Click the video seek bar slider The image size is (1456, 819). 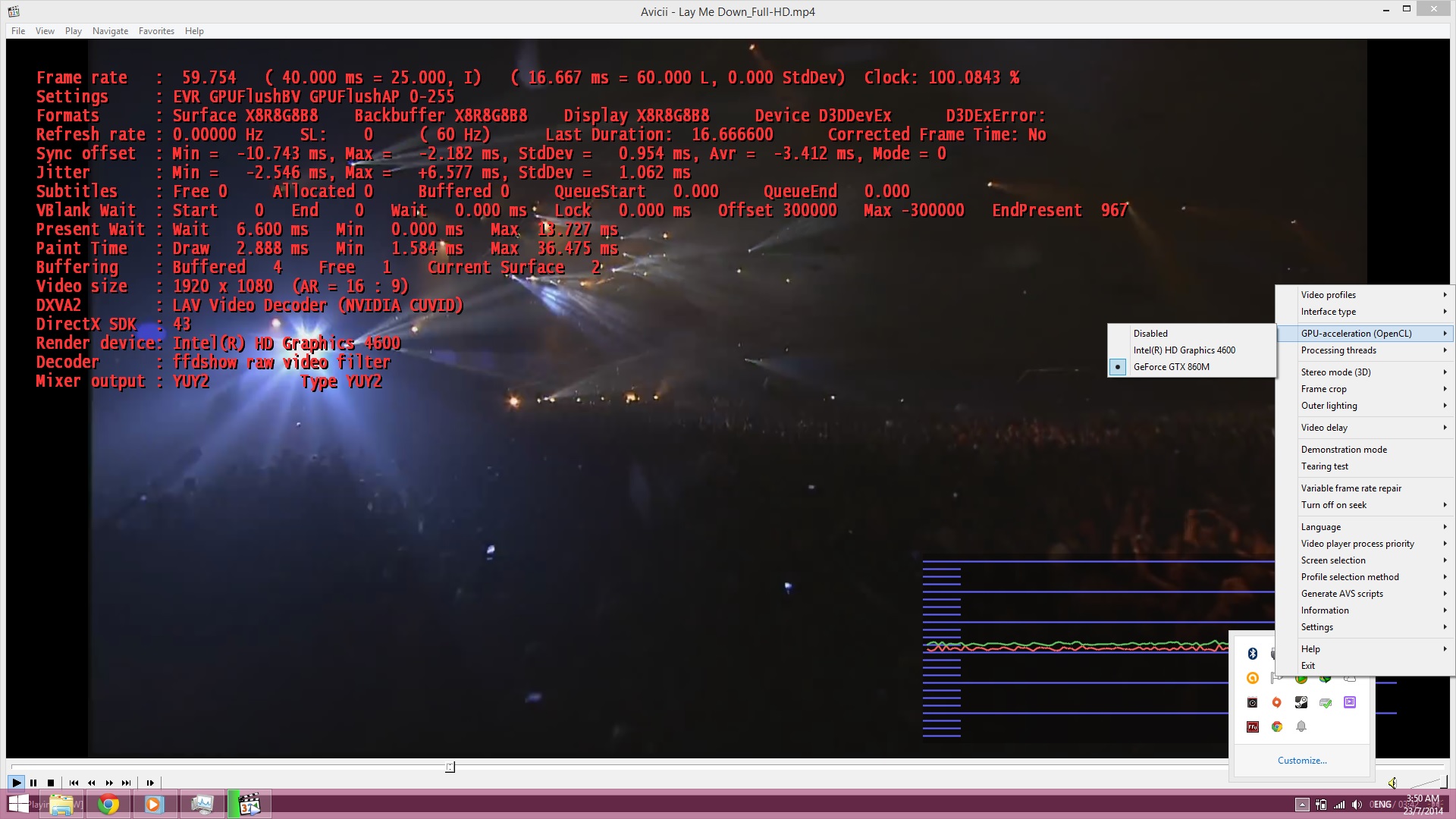(x=450, y=767)
